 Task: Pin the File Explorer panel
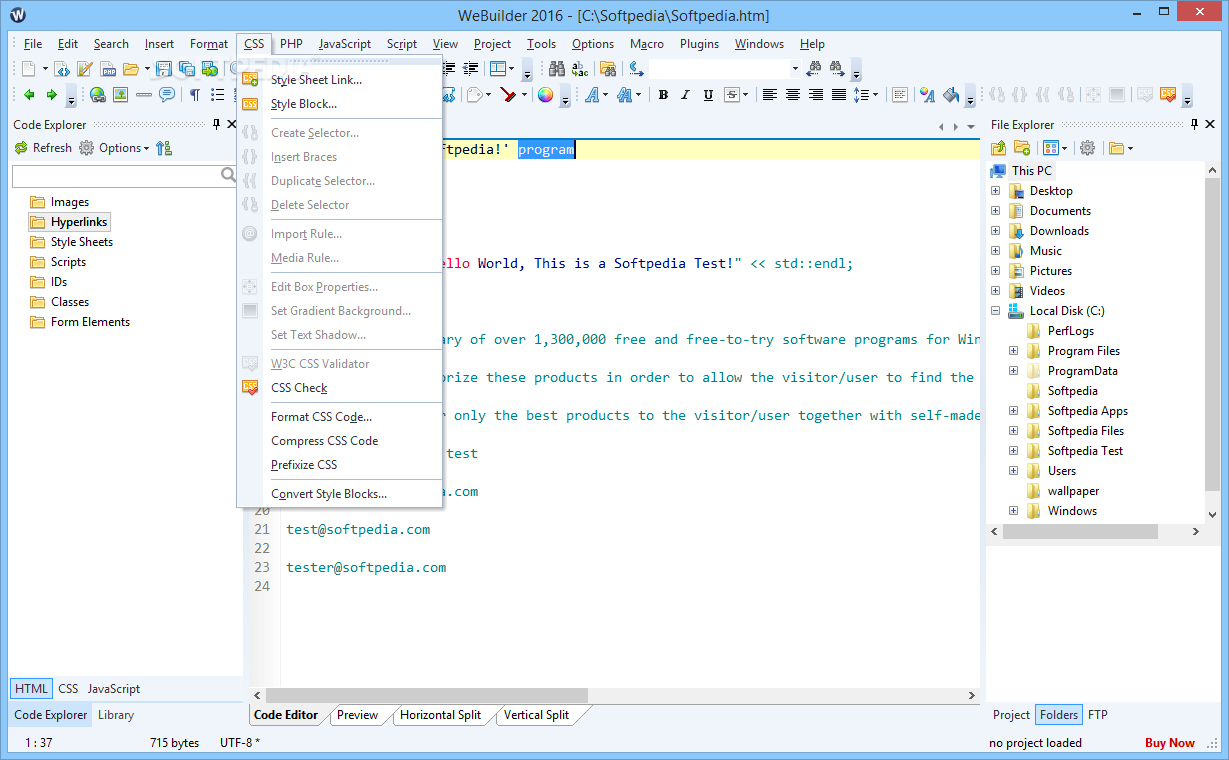click(1195, 125)
